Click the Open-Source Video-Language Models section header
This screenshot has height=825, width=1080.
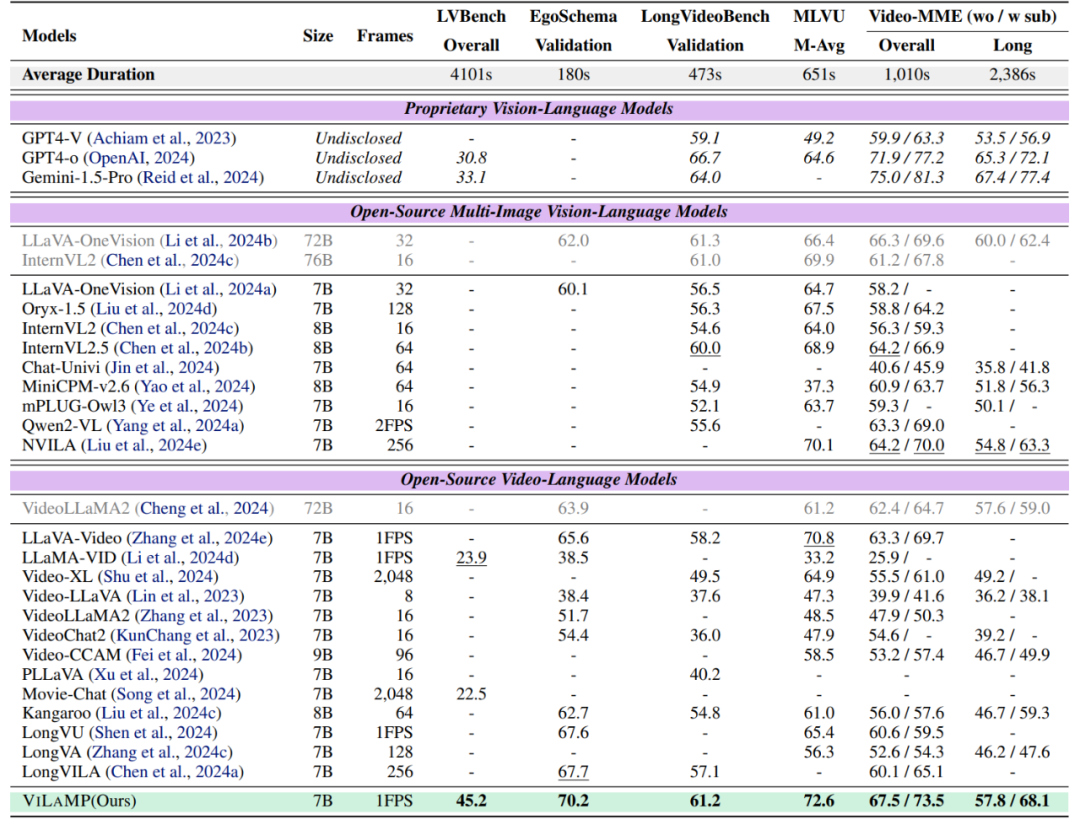[x=538, y=479]
